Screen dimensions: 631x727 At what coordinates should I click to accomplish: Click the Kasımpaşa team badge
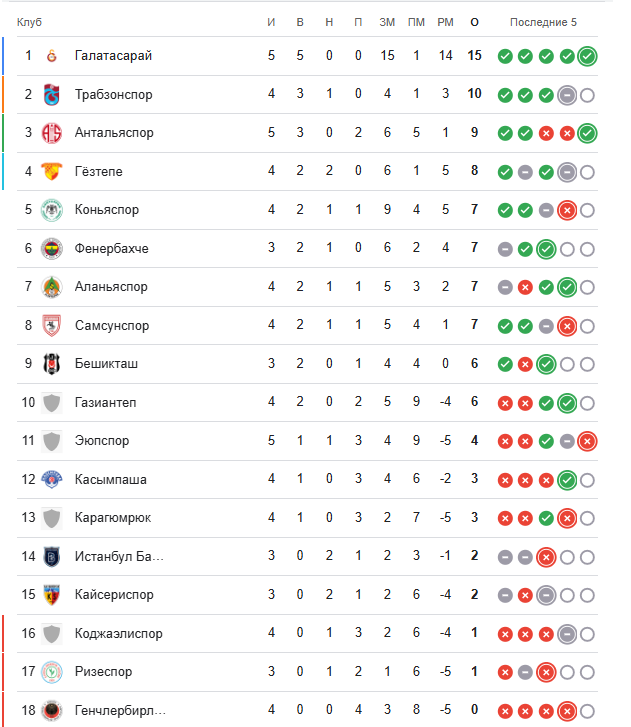pos(52,479)
